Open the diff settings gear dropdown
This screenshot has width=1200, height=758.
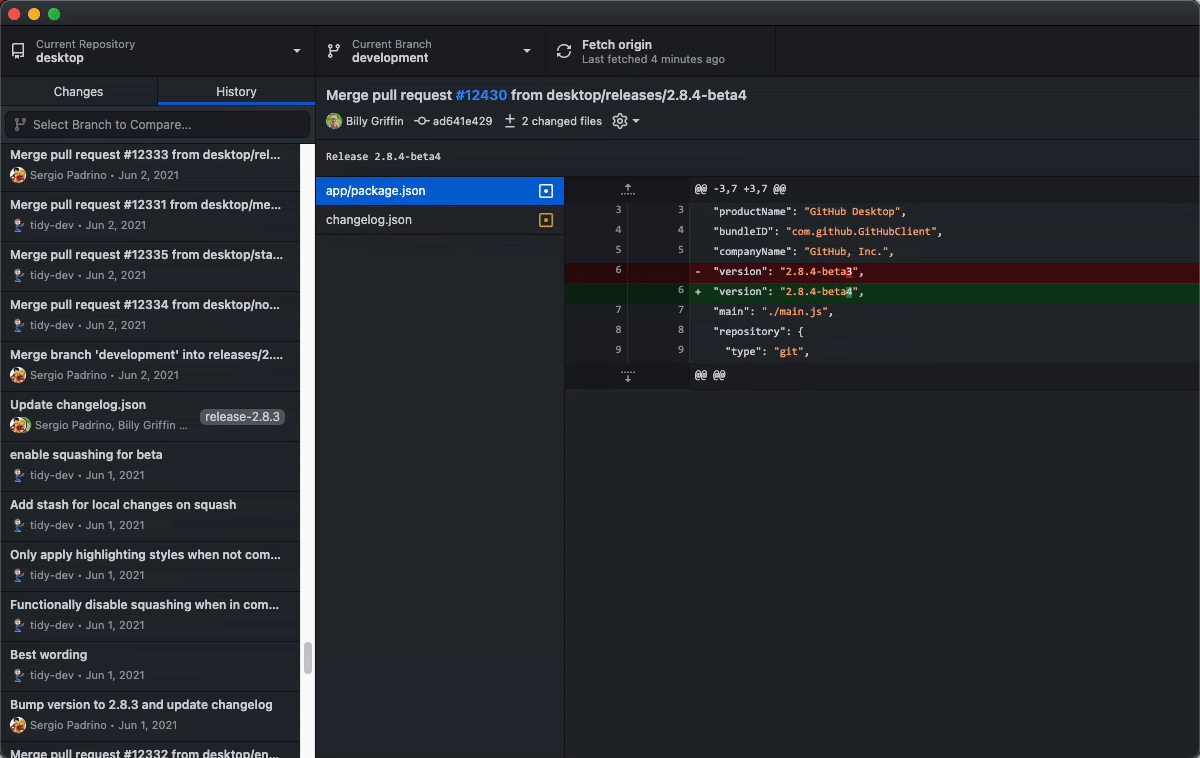tap(625, 121)
